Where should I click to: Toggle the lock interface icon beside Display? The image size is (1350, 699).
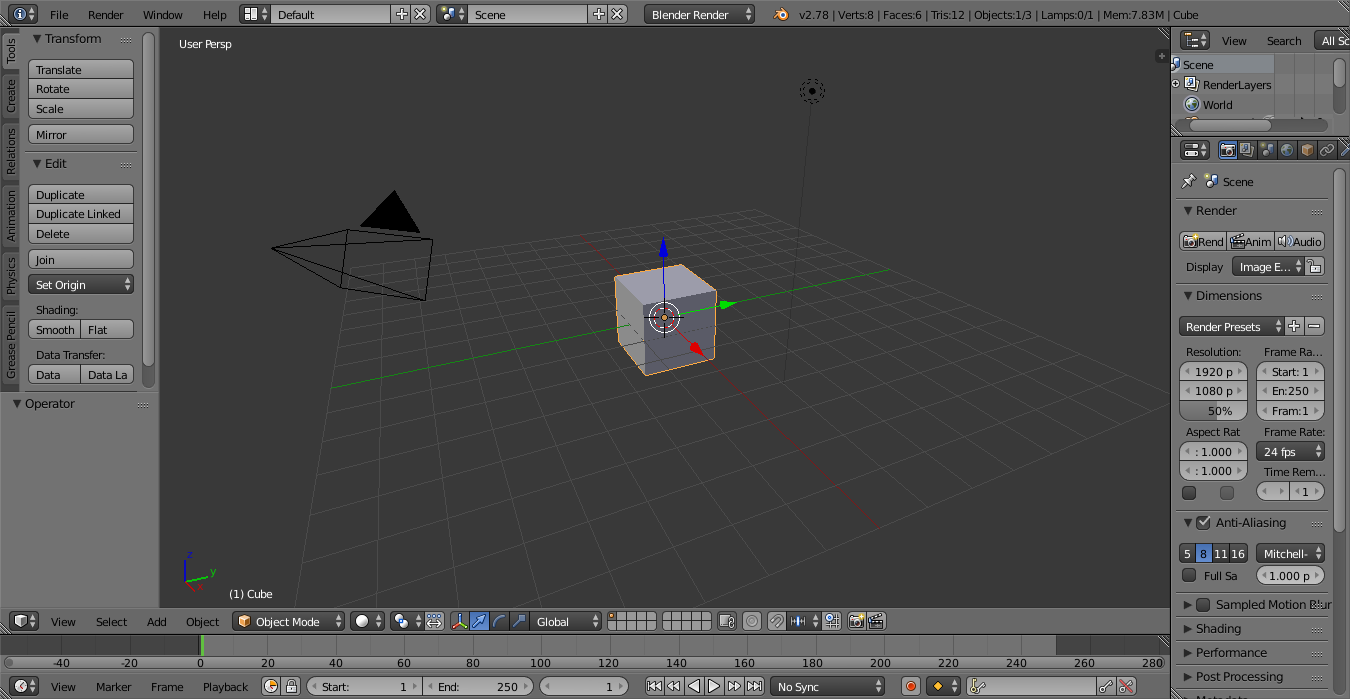[x=1314, y=266]
